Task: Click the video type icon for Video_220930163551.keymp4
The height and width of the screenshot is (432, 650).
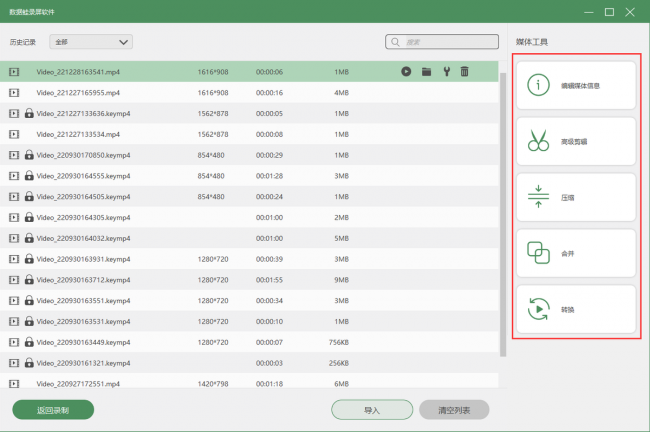Action: (14, 301)
